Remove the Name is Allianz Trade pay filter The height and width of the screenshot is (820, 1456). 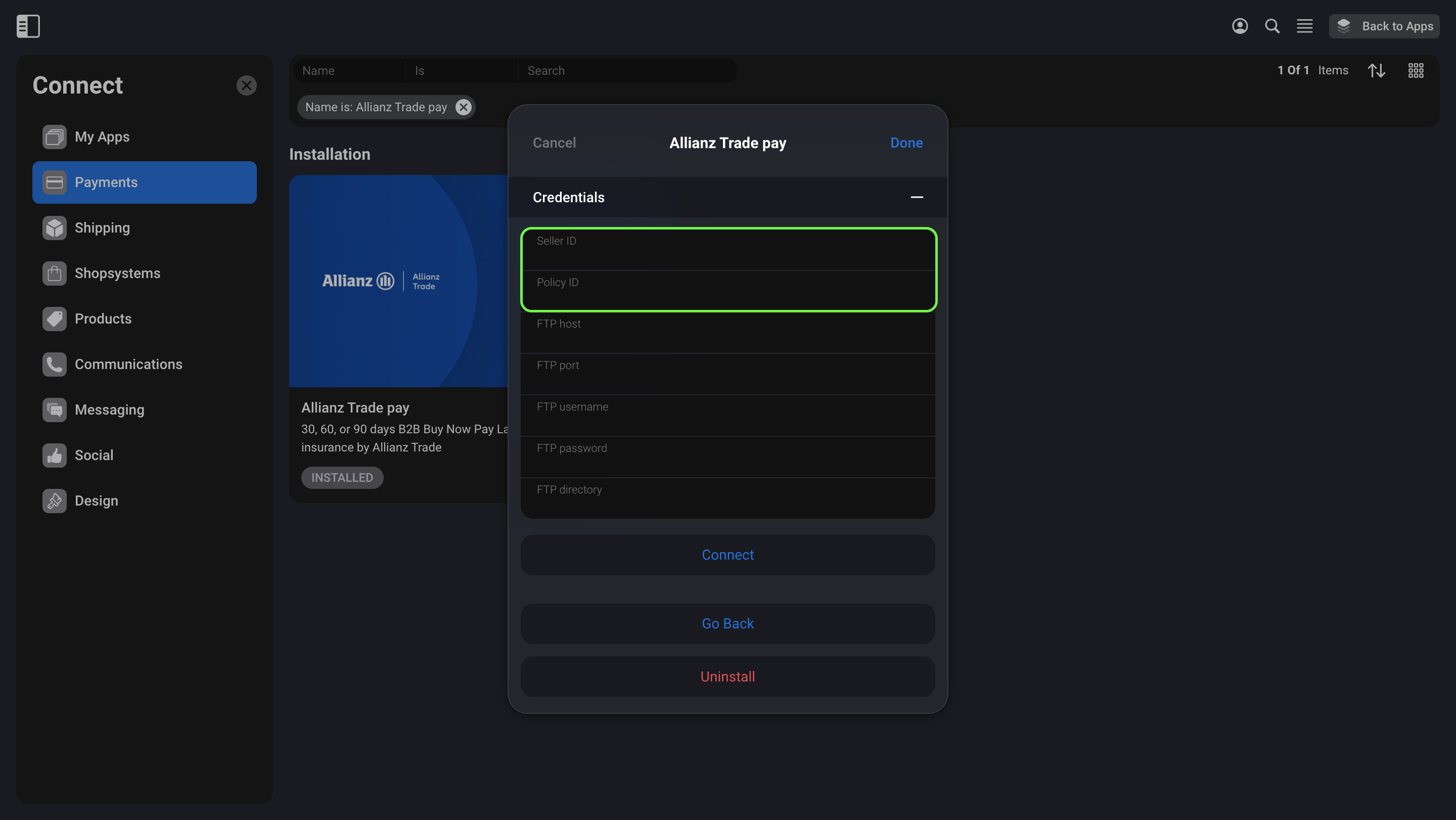(463, 107)
